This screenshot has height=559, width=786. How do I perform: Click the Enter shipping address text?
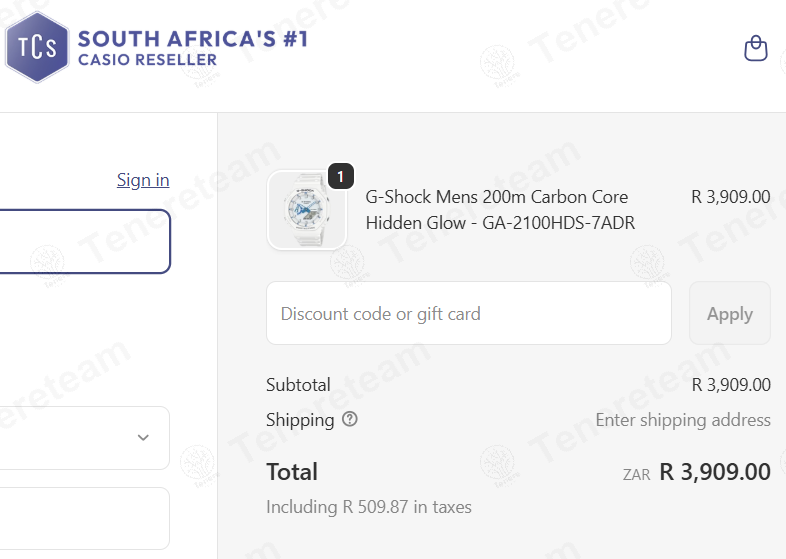683,420
